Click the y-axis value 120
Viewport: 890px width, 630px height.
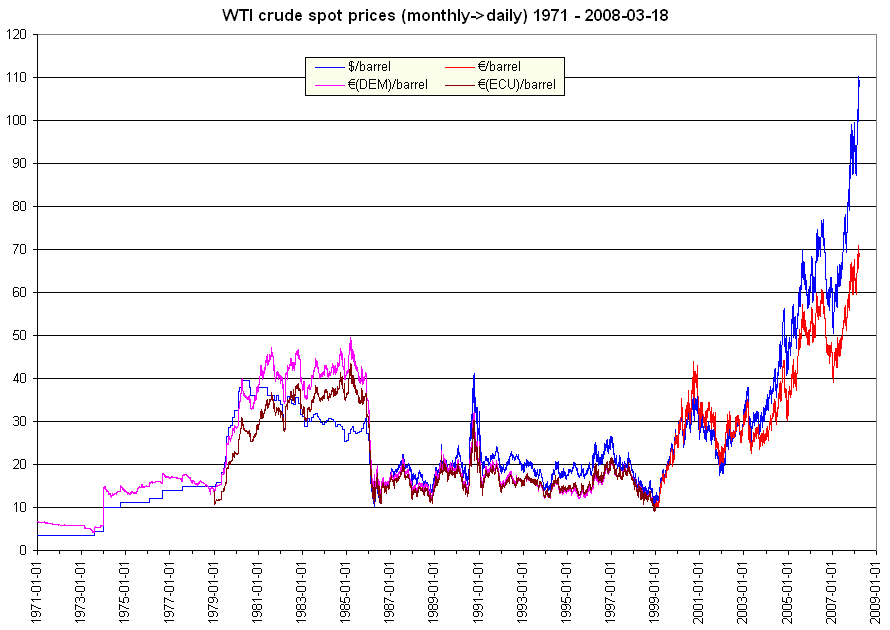tap(16, 35)
